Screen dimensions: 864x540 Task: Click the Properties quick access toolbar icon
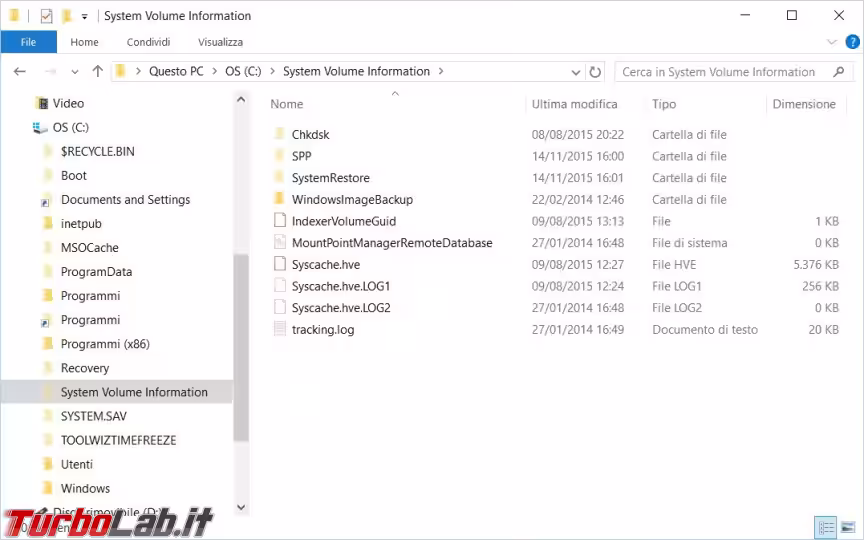pyautogui.click(x=46, y=16)
